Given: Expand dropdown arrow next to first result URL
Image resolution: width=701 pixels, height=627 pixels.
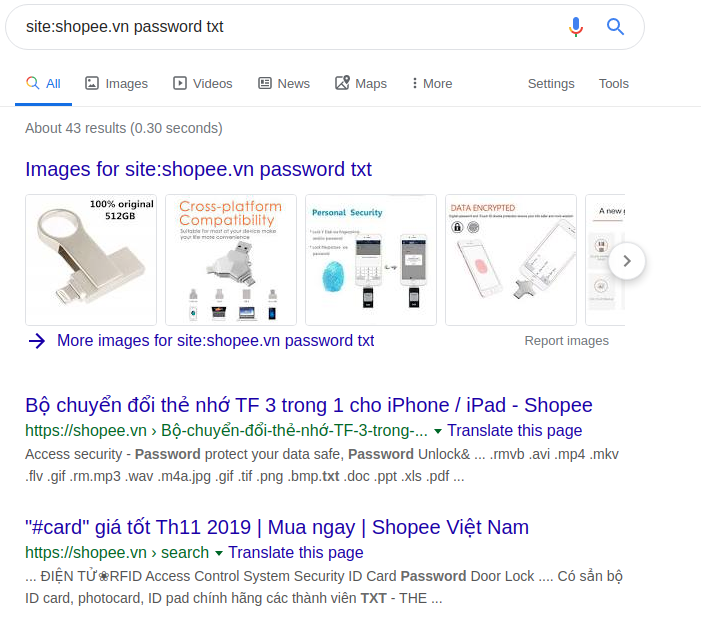Looking at the screenshot, I should (438, 432).
